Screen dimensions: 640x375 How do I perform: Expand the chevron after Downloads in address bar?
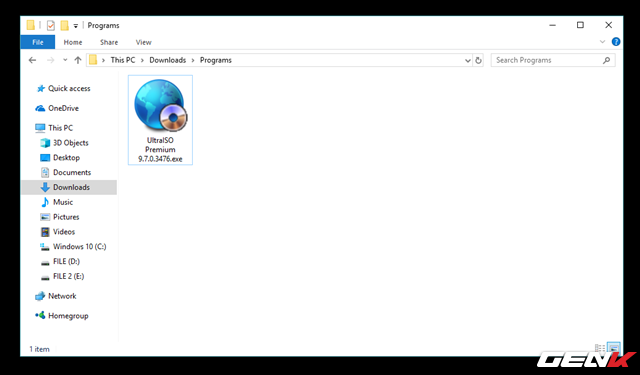coord(193,60)
